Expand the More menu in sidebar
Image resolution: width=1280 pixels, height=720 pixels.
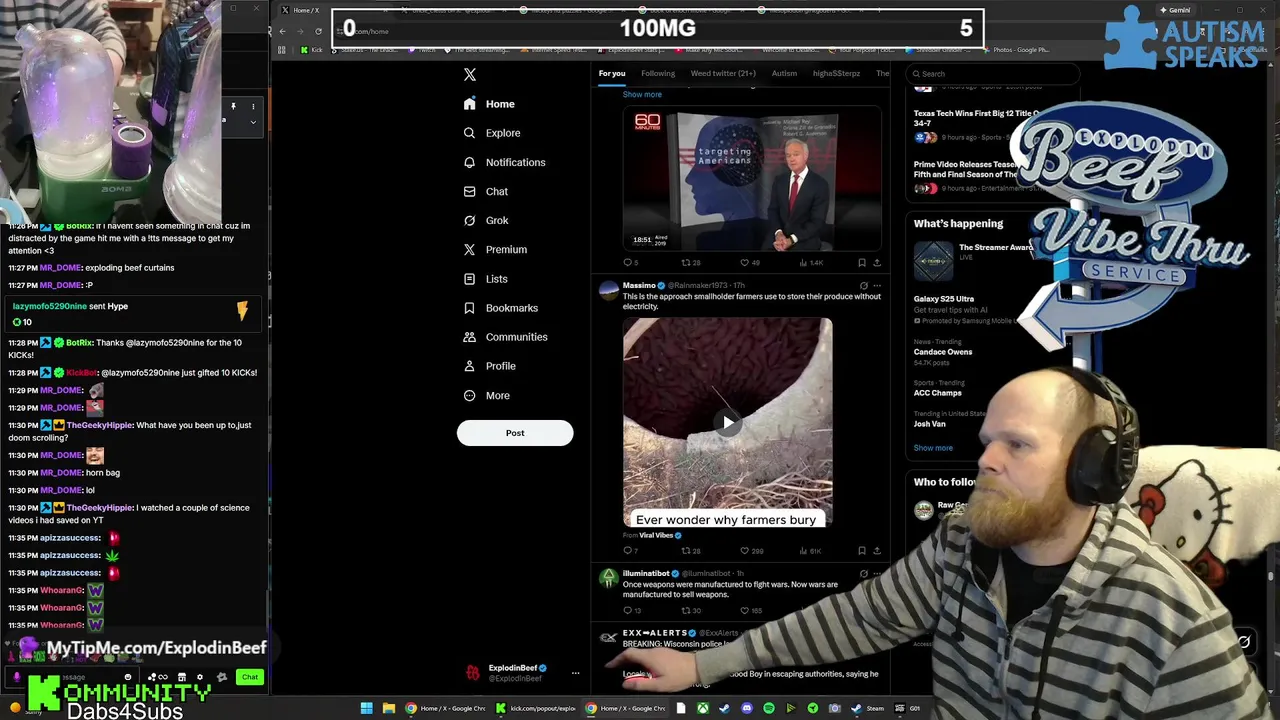pyautogui.click(x=486, y=395)
